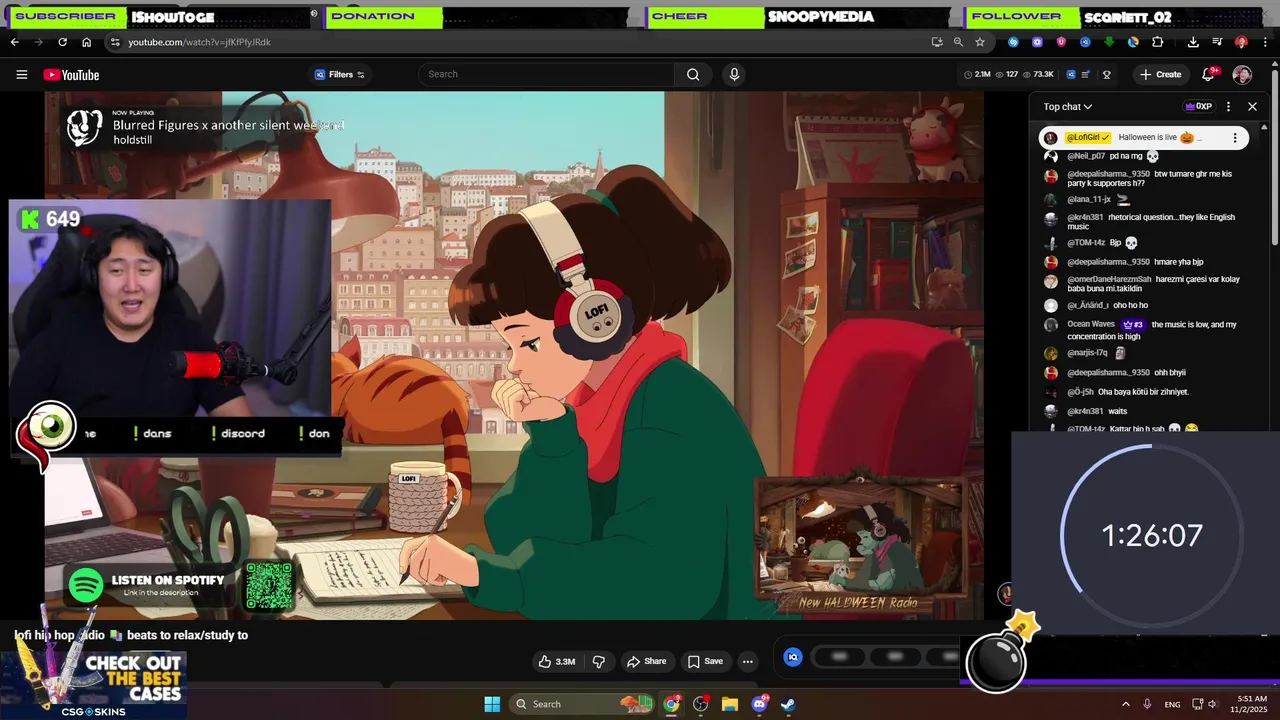
Task: Click the video title lofi hip hop radio
Action: 131,635
